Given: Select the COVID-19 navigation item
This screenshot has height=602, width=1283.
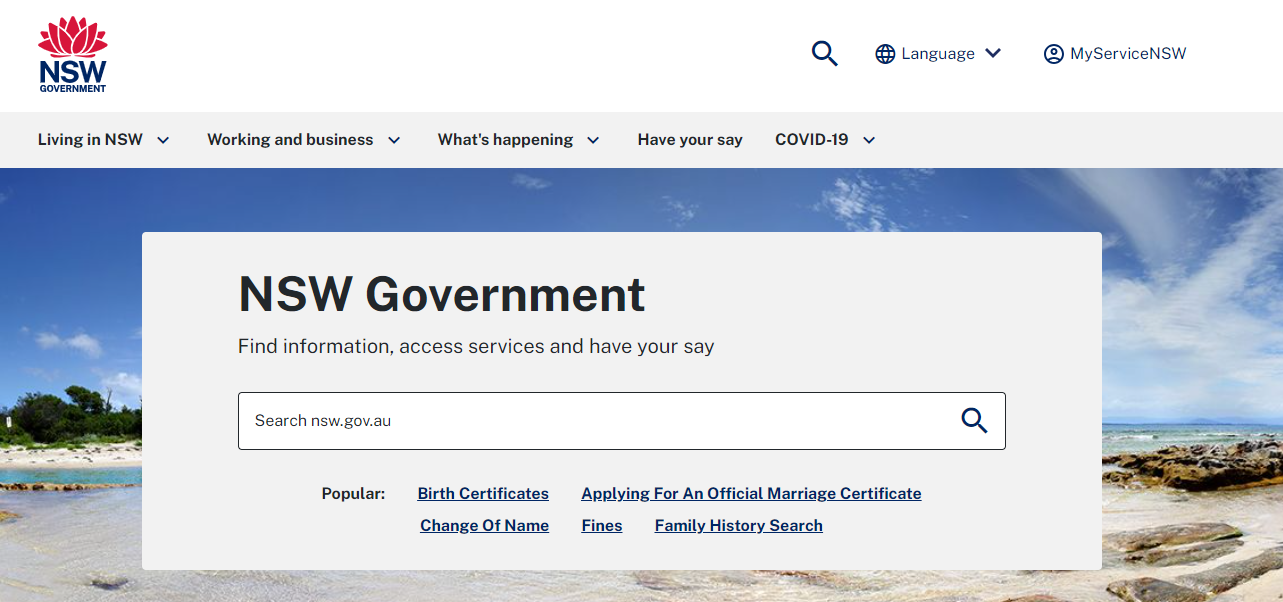Looking at the screenshot, I should click(811, 140).
